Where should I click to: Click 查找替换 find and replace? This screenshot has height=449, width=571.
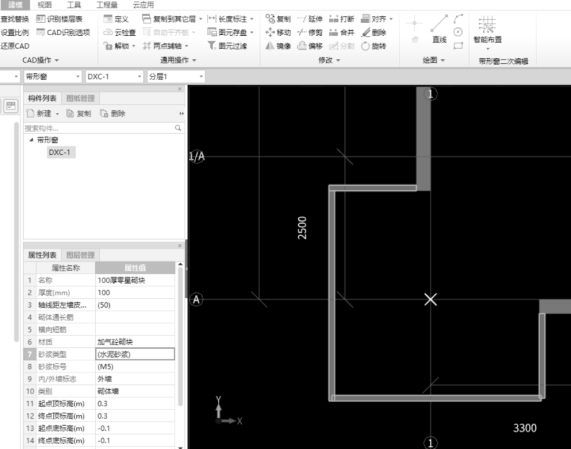pos(15,19)
